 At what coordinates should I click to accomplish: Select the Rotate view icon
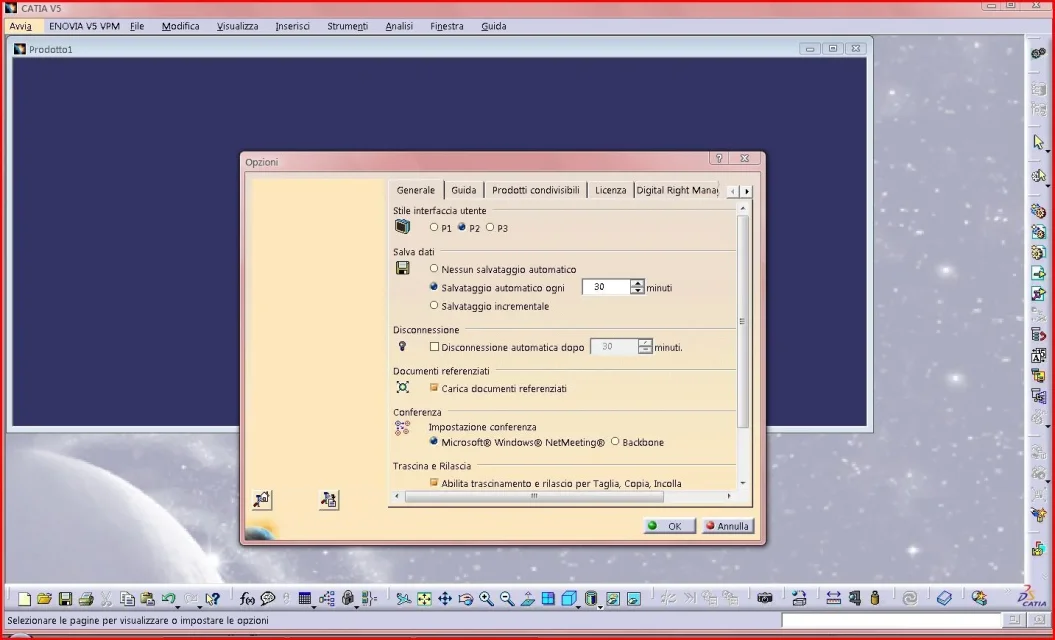pyautogui.click(x=466, y=599)
